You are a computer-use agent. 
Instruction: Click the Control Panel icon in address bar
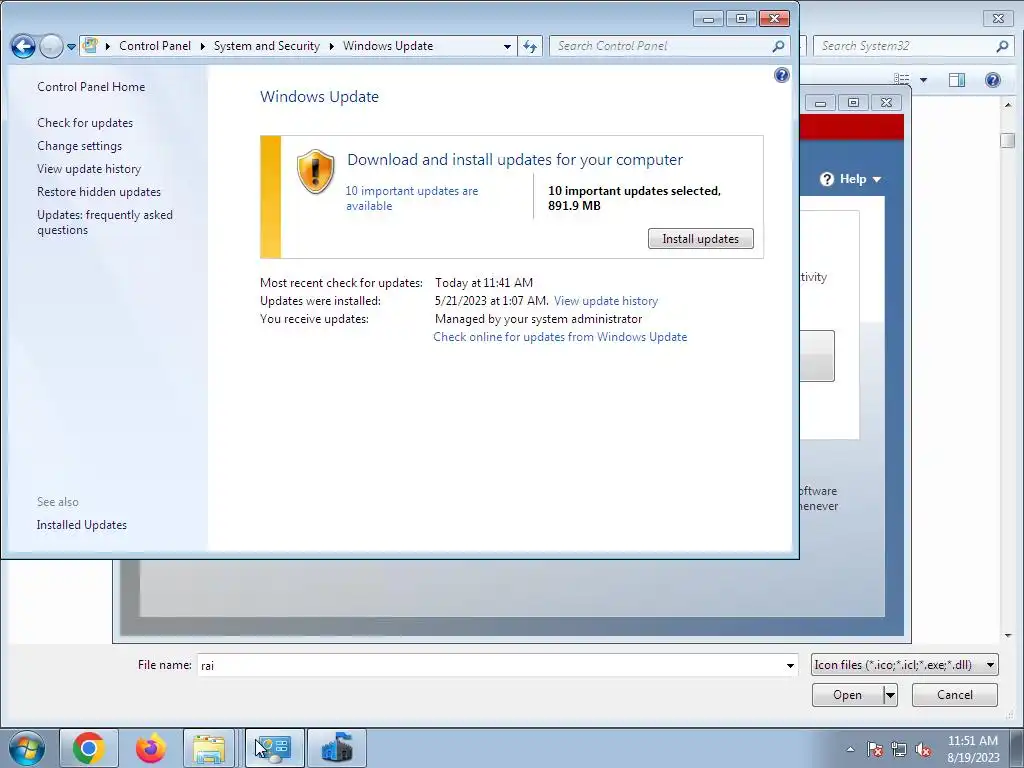click(x=91, y=46)
